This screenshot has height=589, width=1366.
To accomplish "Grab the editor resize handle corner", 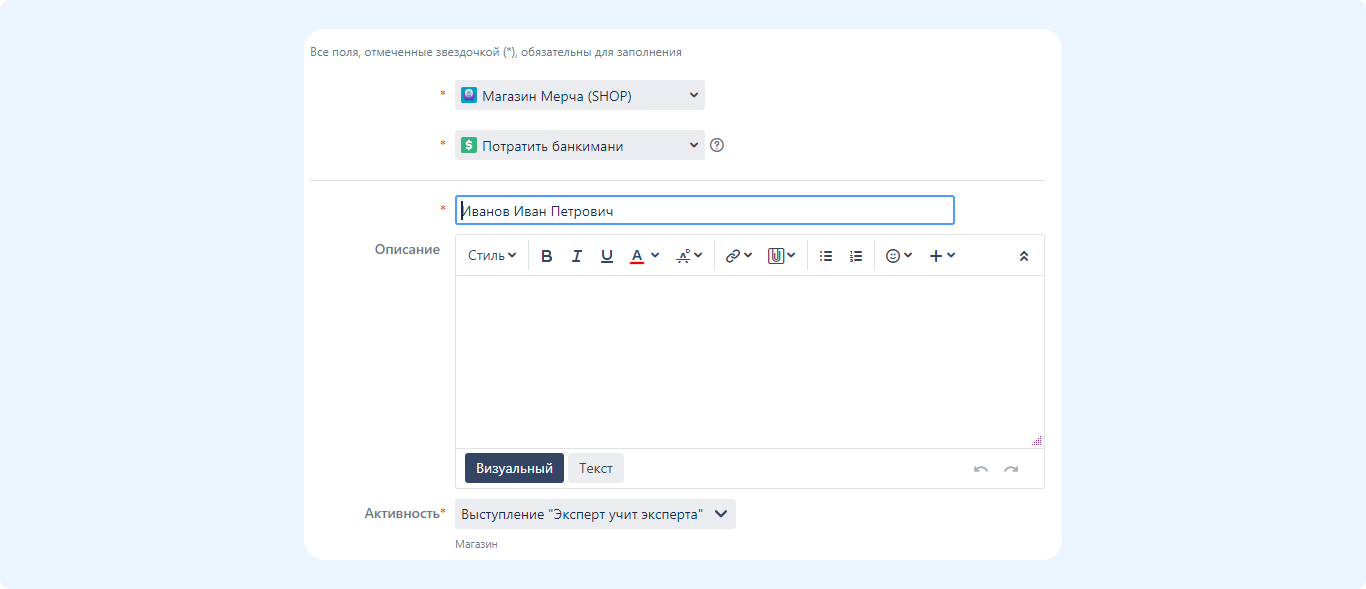I will point(1037,440).
